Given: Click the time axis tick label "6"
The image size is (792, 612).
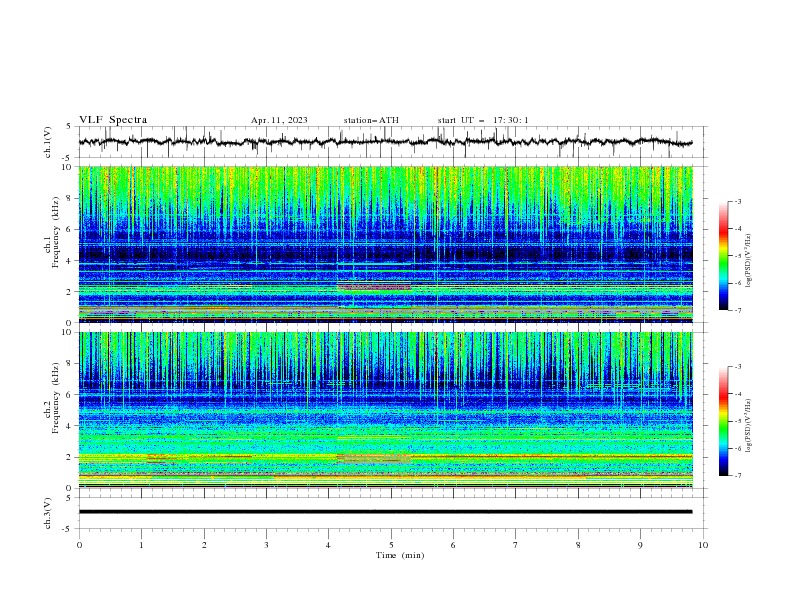Looking at the screenshot, I should pos(453,545).
